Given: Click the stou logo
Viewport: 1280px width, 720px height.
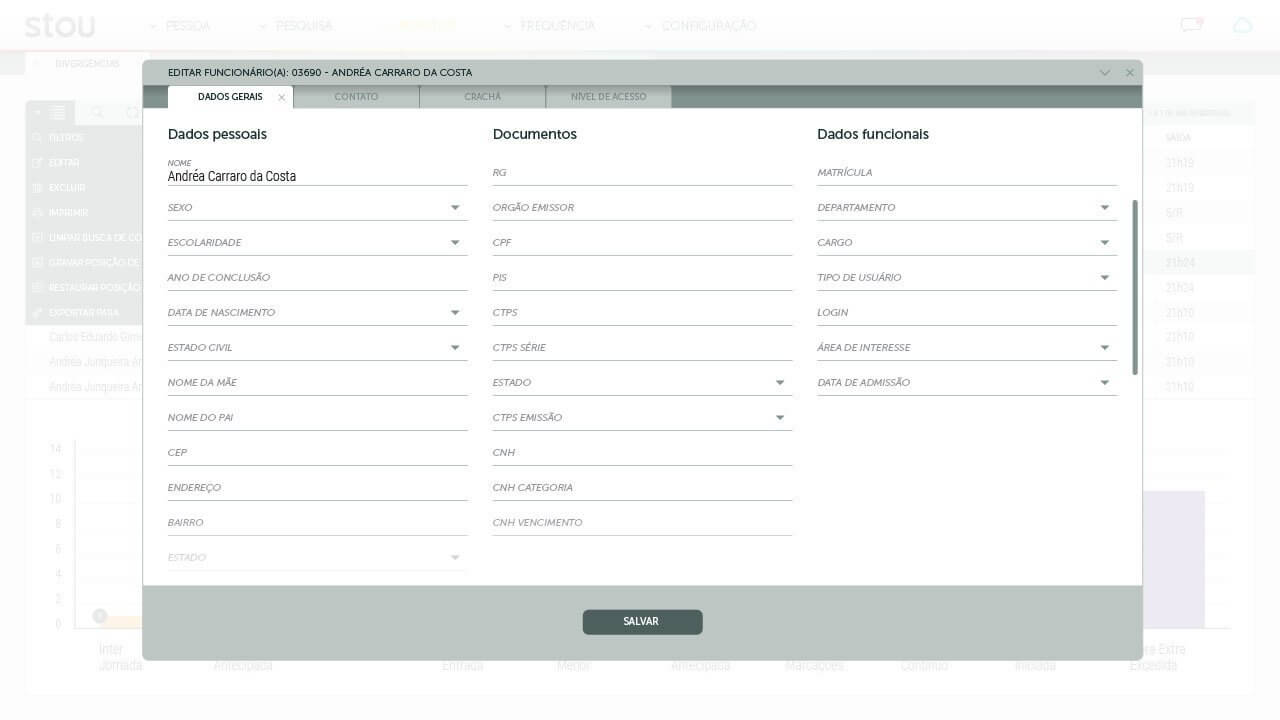Looking at the screenshot, I should click(x=60, y=25).
